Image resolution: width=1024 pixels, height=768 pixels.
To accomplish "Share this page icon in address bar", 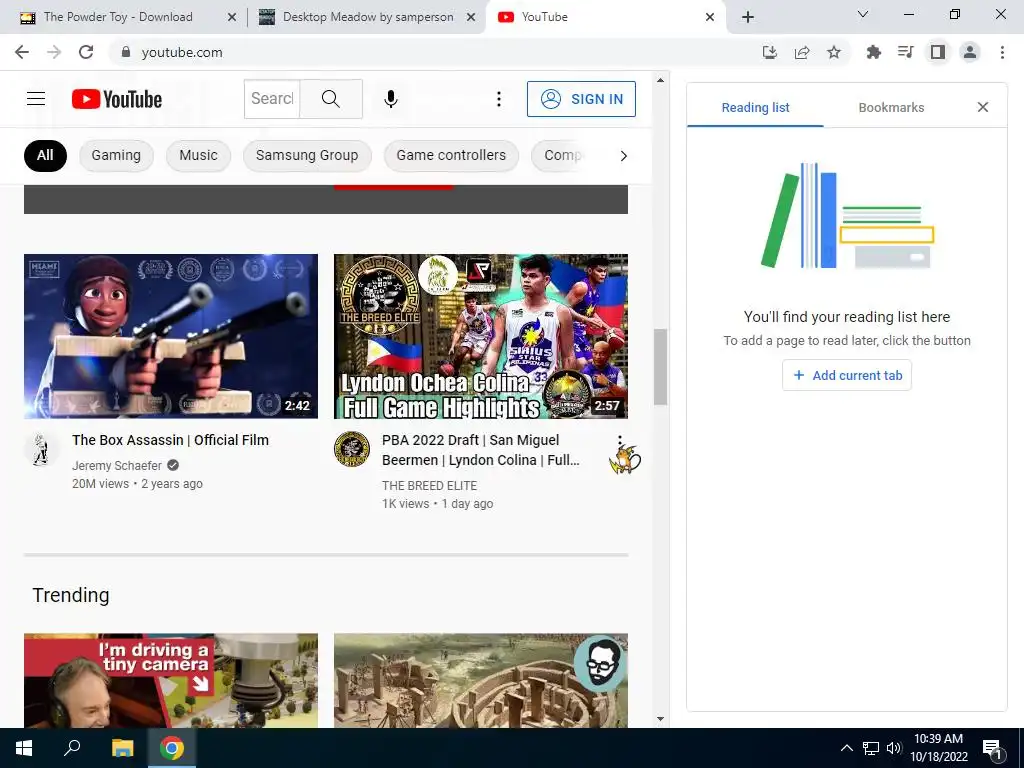I will tap(802, 52).
